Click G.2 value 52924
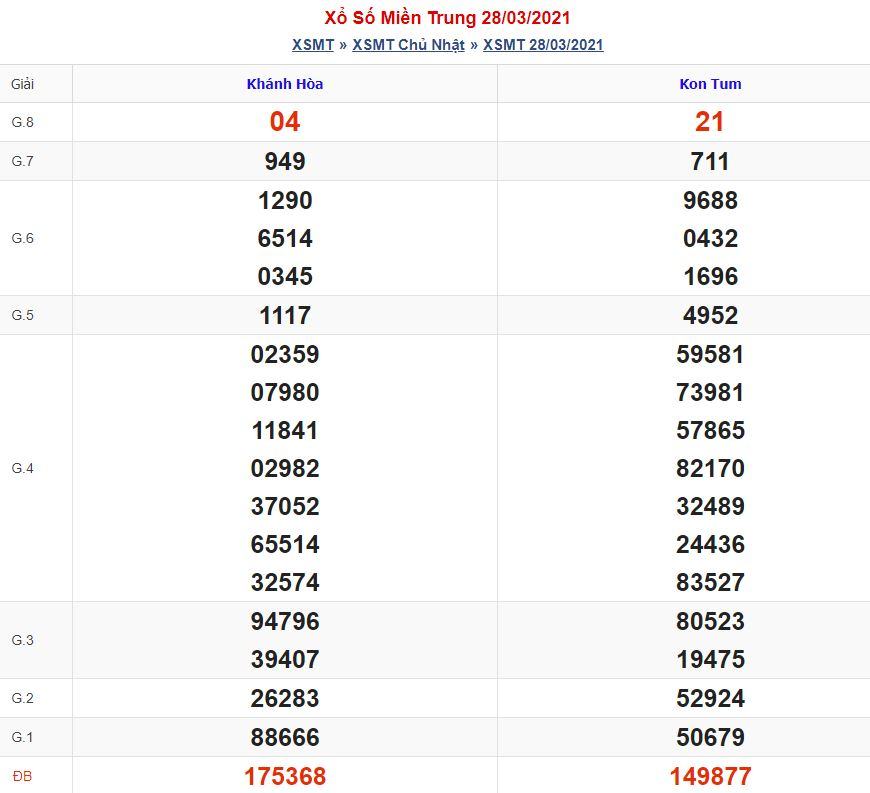Screen dimensions: 870x793 (x=710, y=698)
